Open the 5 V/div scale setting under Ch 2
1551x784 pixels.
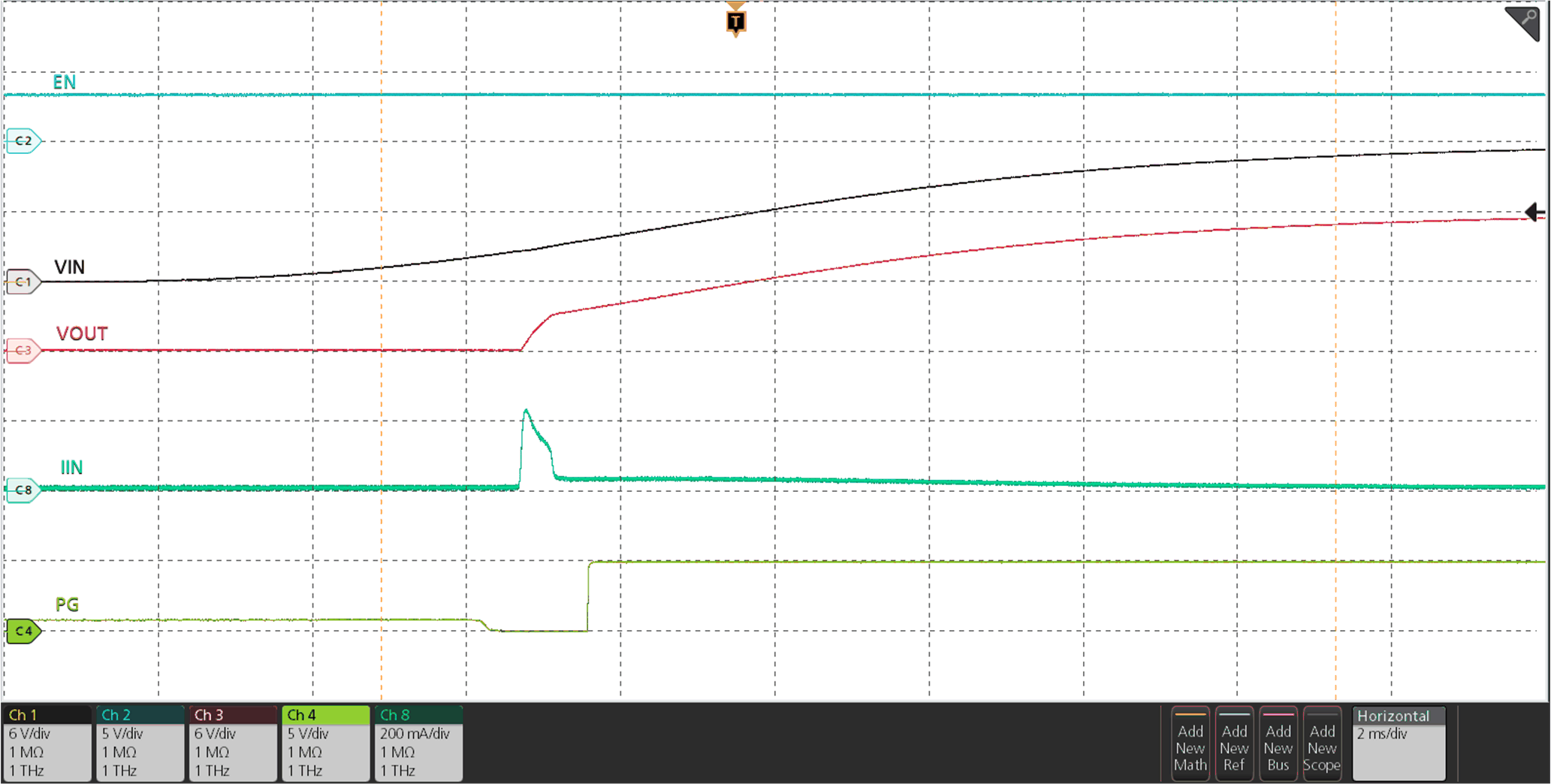[124, 734]
